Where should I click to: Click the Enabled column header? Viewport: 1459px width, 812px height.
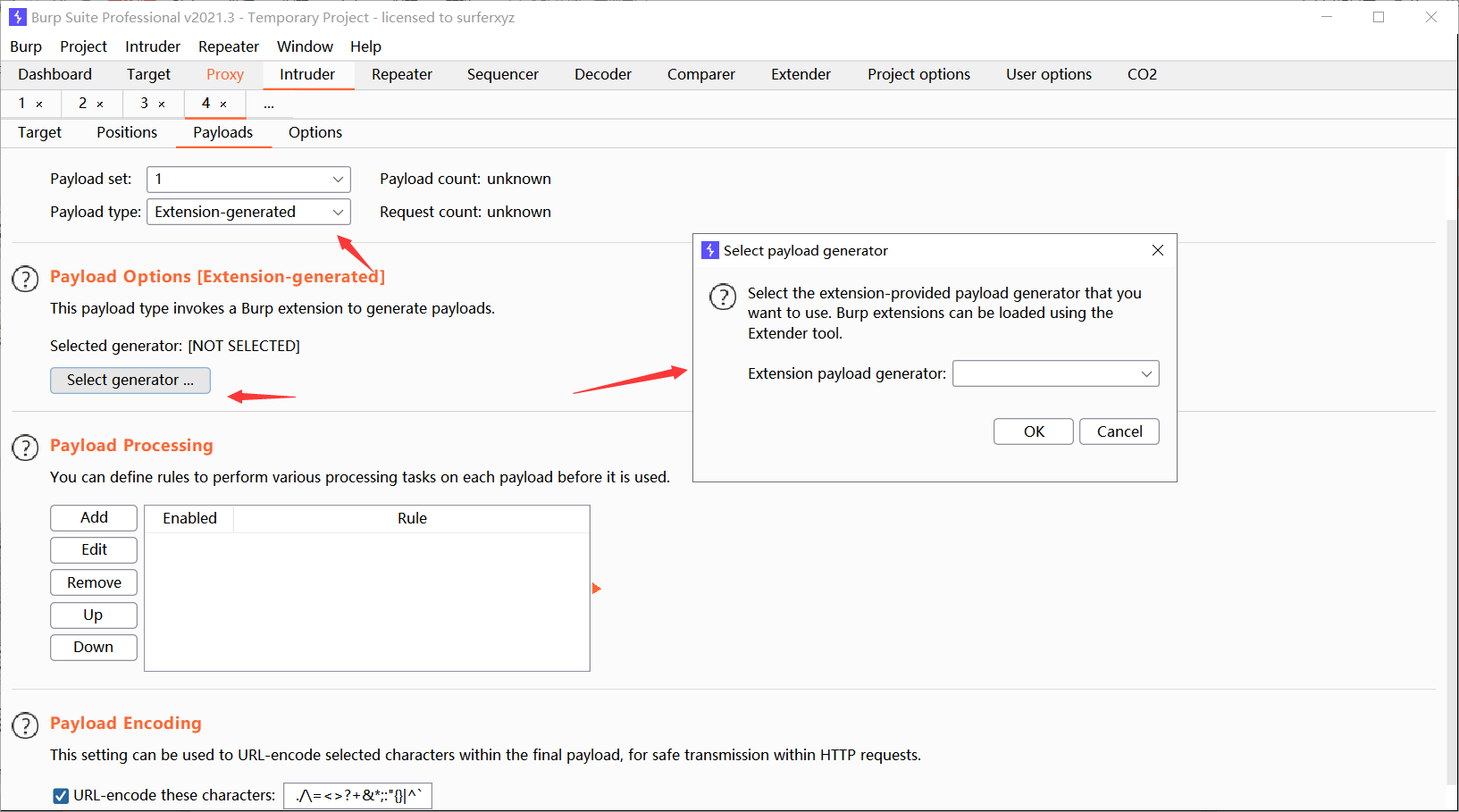189,519
